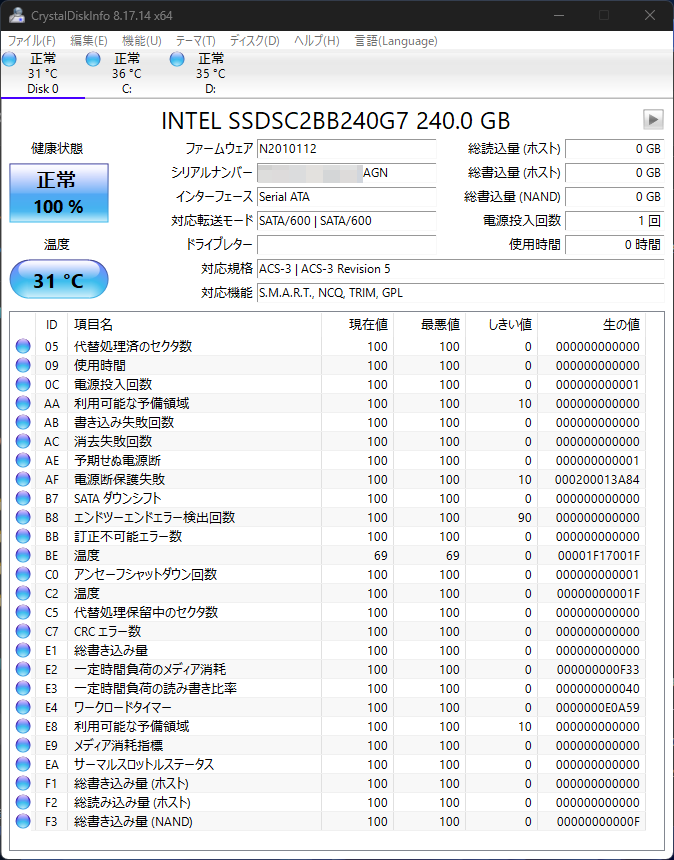Click the 対応規格 field ACS-3 Revision 5
This screenshot has width=674, height=860.
tap(461, 269)
